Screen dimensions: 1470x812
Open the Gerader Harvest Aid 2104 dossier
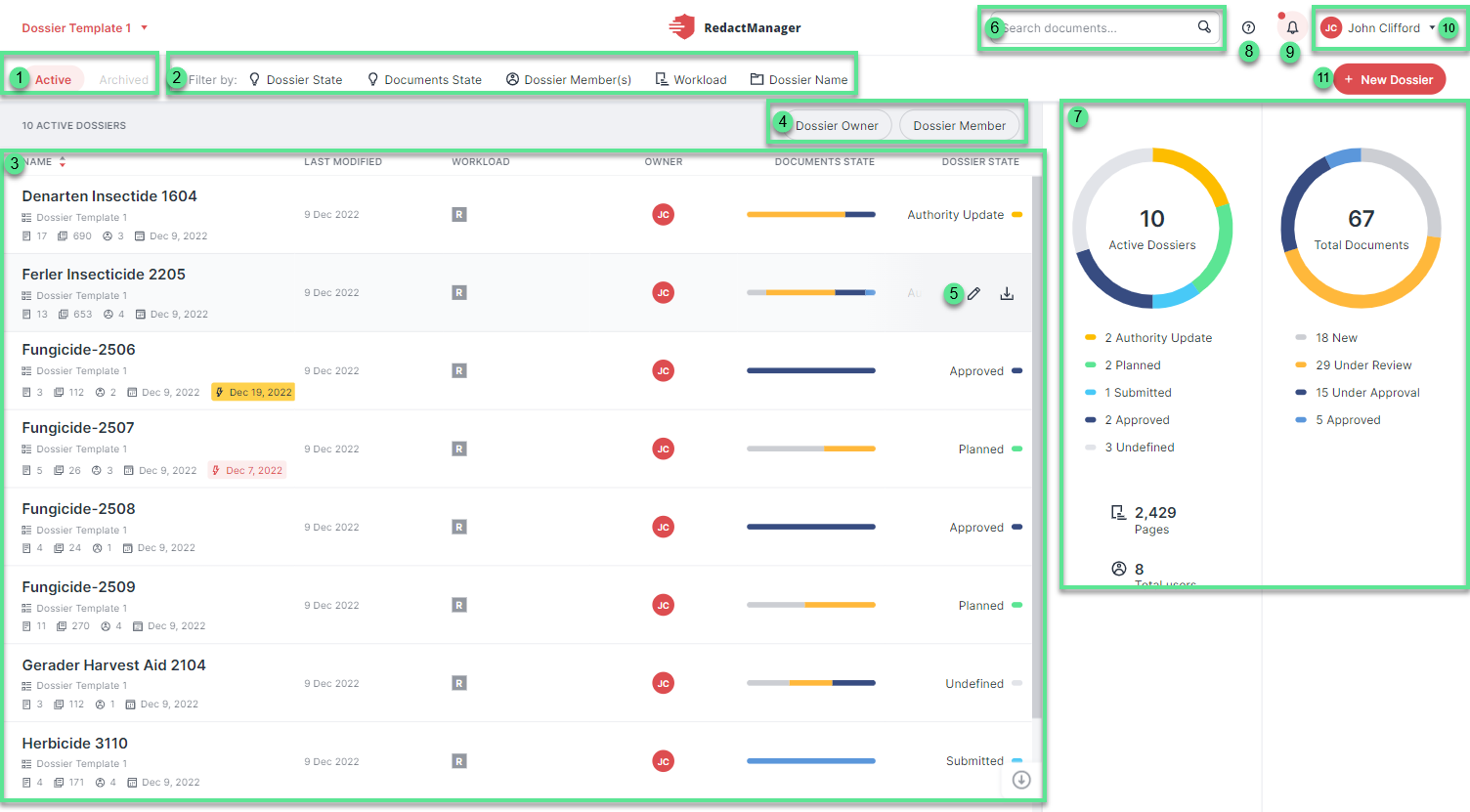click(113, 665)
